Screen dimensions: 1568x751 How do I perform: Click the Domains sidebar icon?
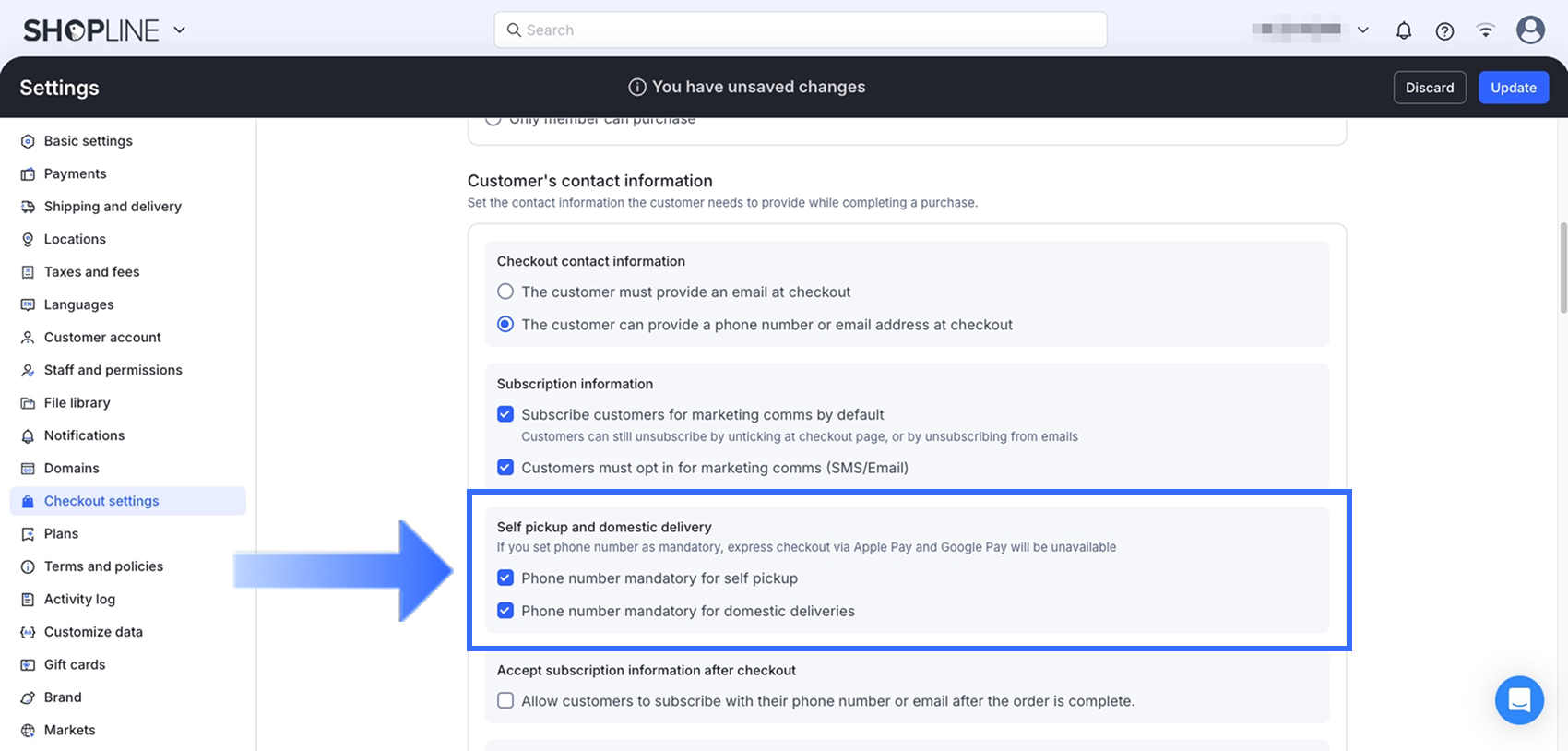click(28, 468)
